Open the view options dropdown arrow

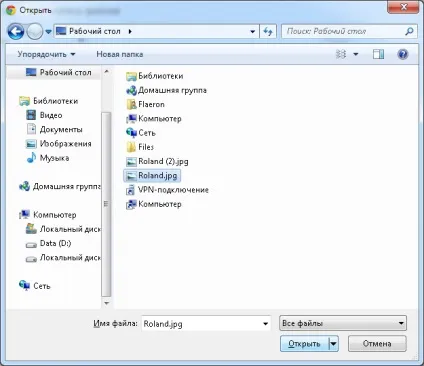pyautogui.click(x=356, y=54)
